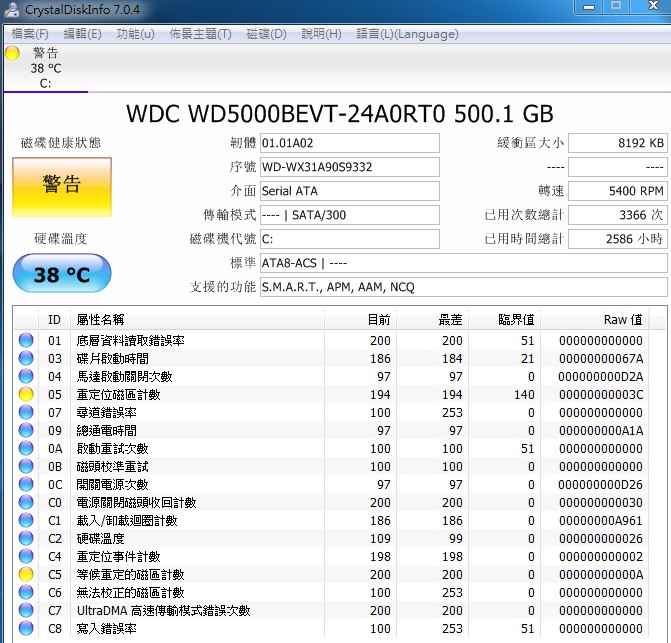Viewport: 671px width, 643px height.
Task: Click the blue status icon for attribute C1
Action: tap(26, 520)
